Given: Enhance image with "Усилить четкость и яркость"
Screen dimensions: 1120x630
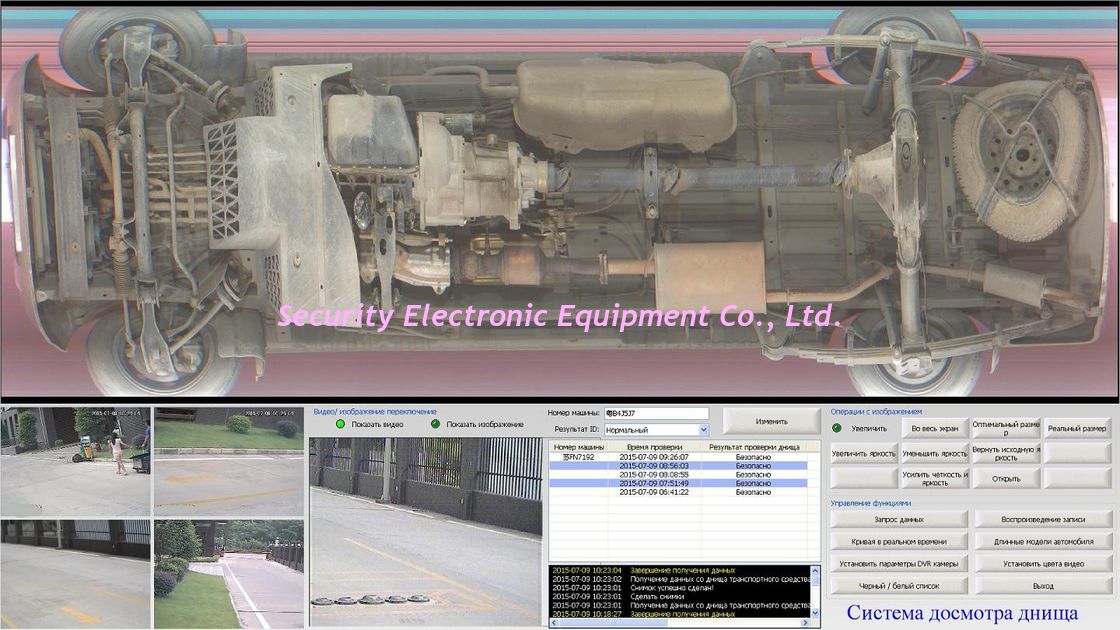Looking at the screenshot, I should (935, 477).
